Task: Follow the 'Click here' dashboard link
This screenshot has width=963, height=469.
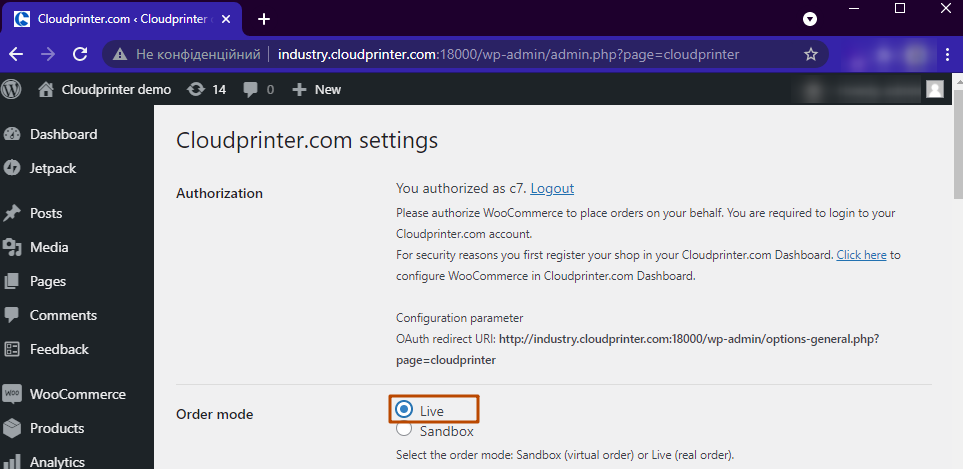Action: point(861,254)
